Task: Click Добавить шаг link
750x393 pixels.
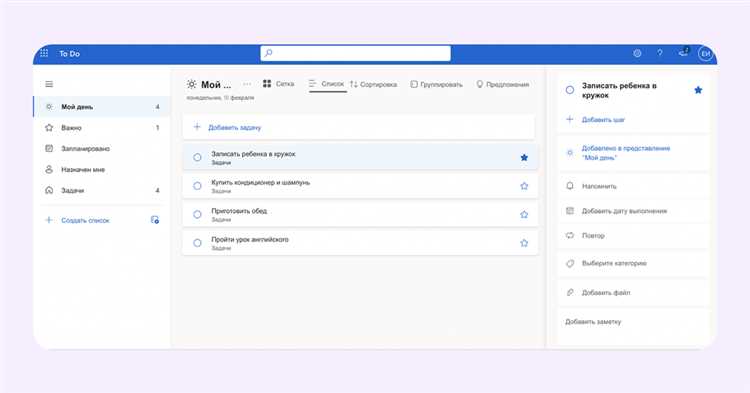Action: tap(603, 120)
